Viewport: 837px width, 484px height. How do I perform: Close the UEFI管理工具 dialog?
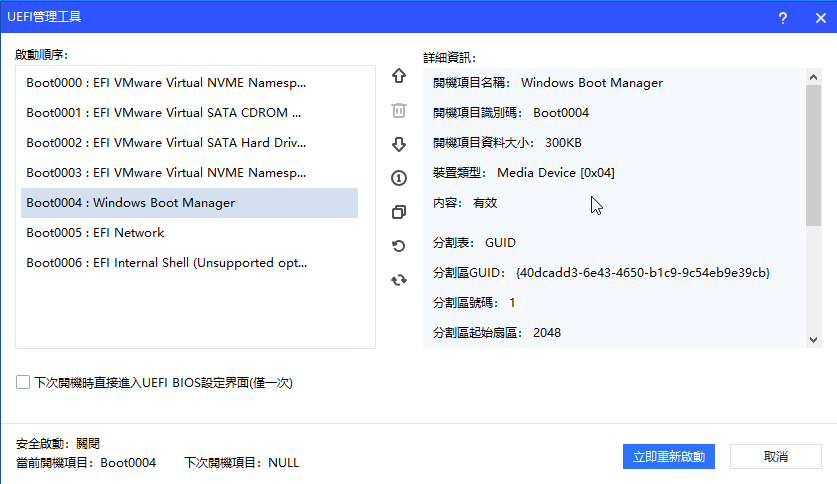tap(817, 18)
